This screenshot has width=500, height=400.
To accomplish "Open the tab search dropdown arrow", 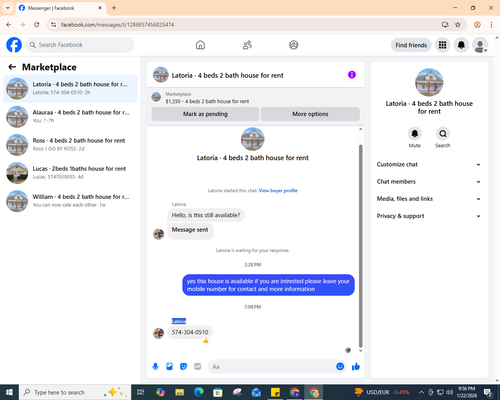I will click(x=7, y=8).
